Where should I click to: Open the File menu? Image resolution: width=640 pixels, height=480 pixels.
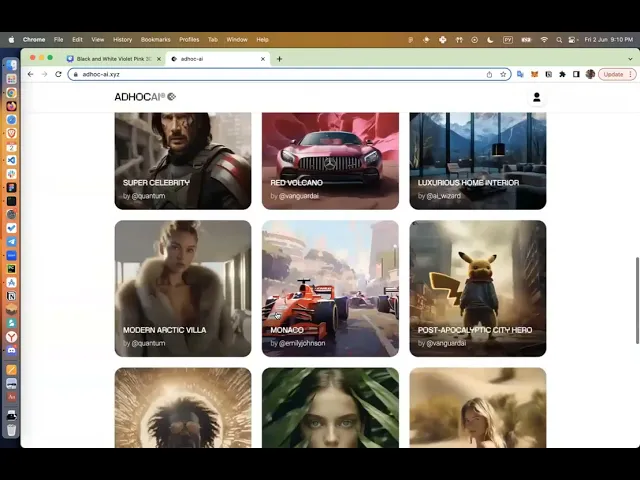coord(58,40)
